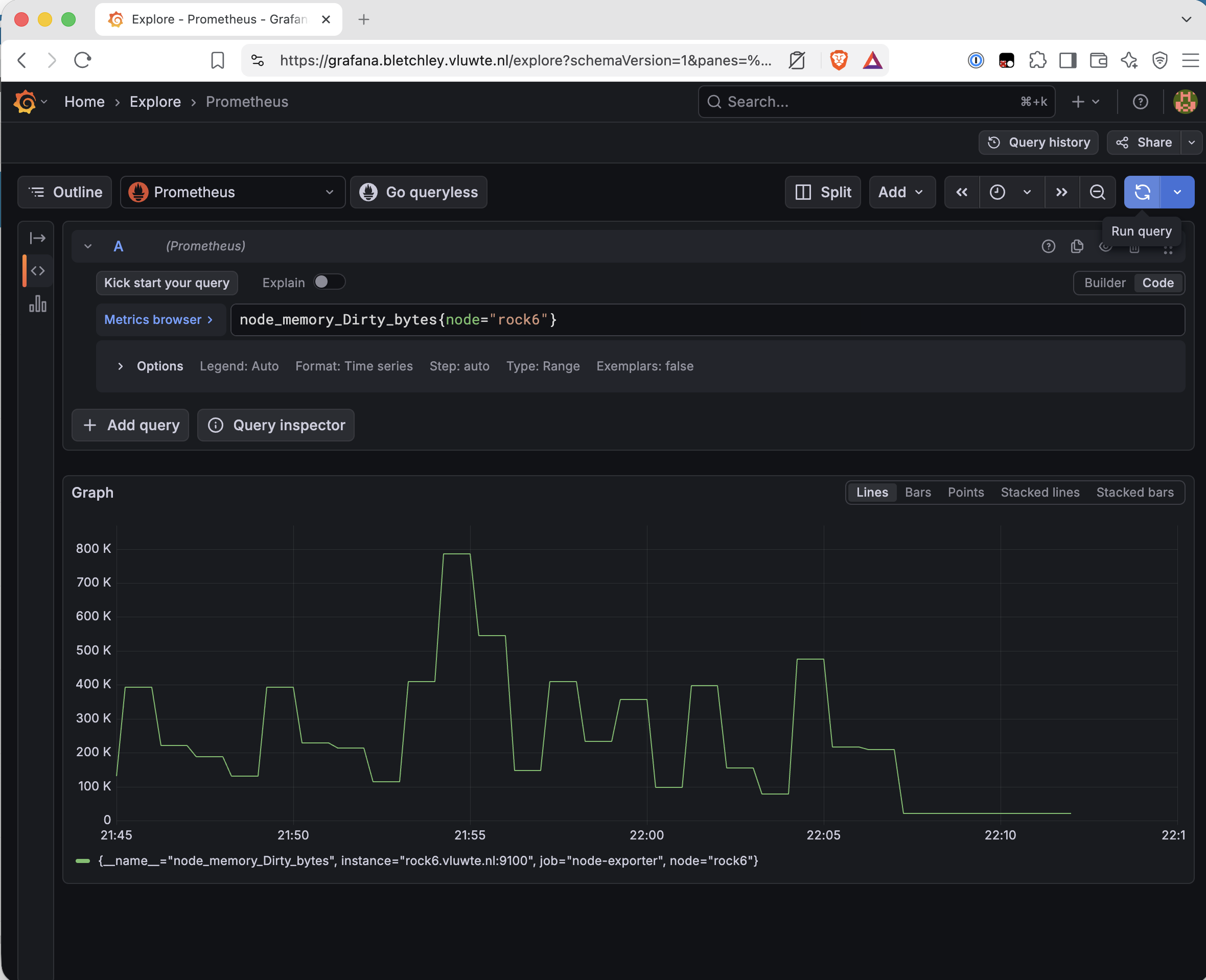This screenshot has width=1206, height=980.
Task: Click the Queries code icon in side rail
Action: click(x=38, y=271)
